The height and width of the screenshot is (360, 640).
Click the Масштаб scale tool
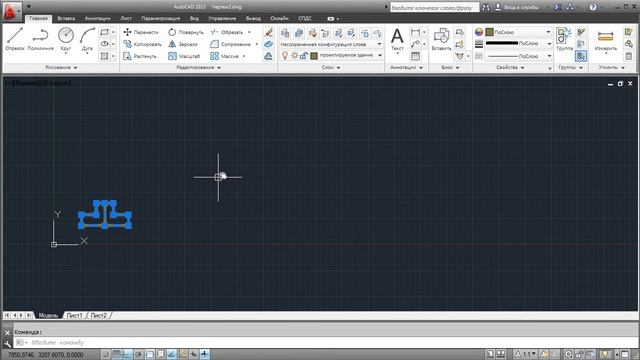tap(184, 56)
